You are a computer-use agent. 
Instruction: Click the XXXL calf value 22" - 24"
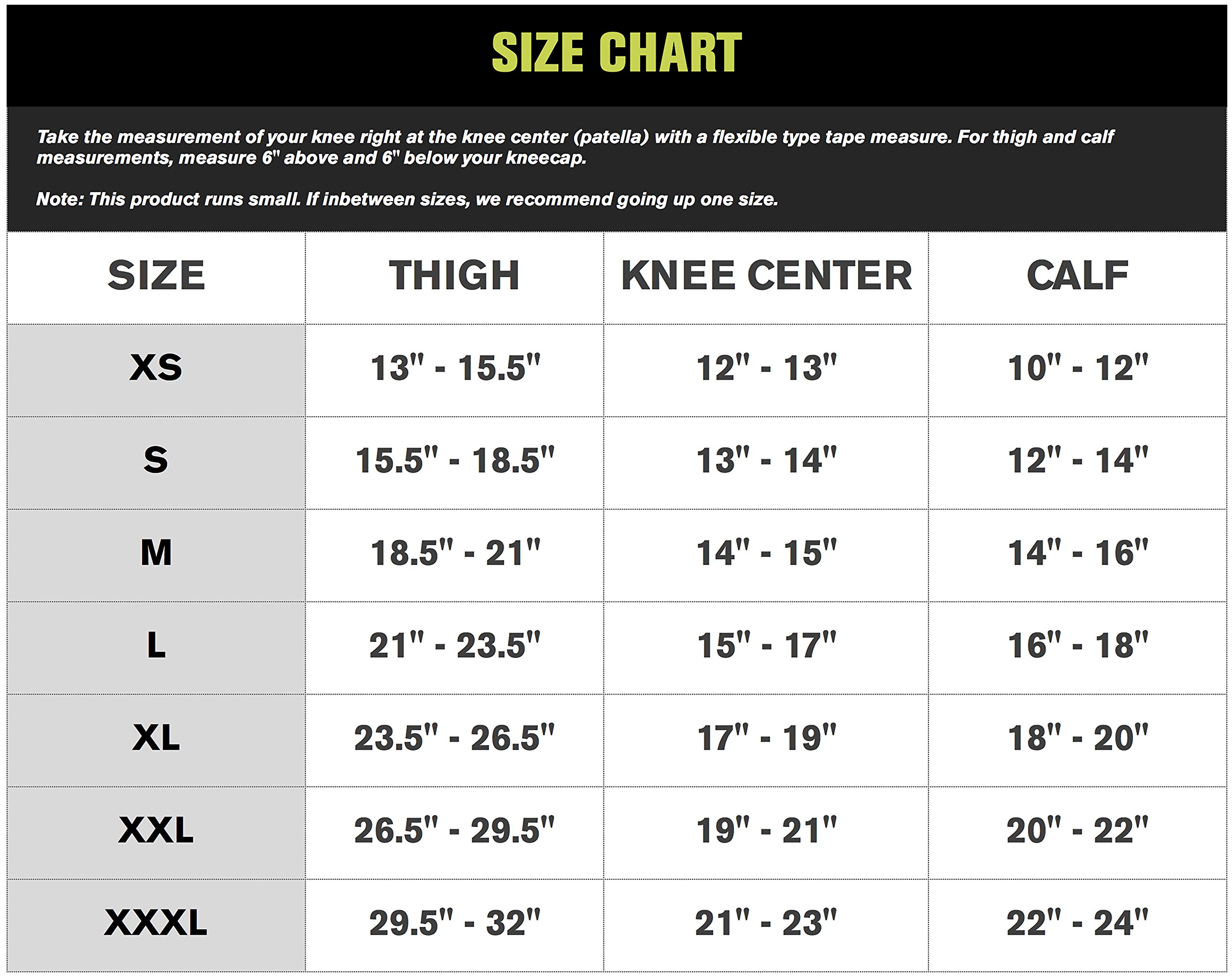pyautogui.click(x=1077, y=923)
